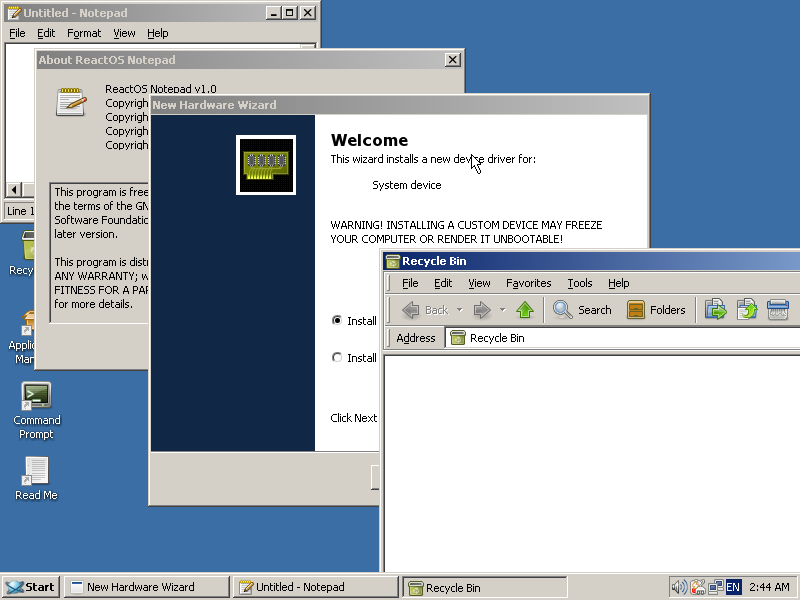Select the Command Prompt desktop icon
Screen dimensions: 800x600
36,411
